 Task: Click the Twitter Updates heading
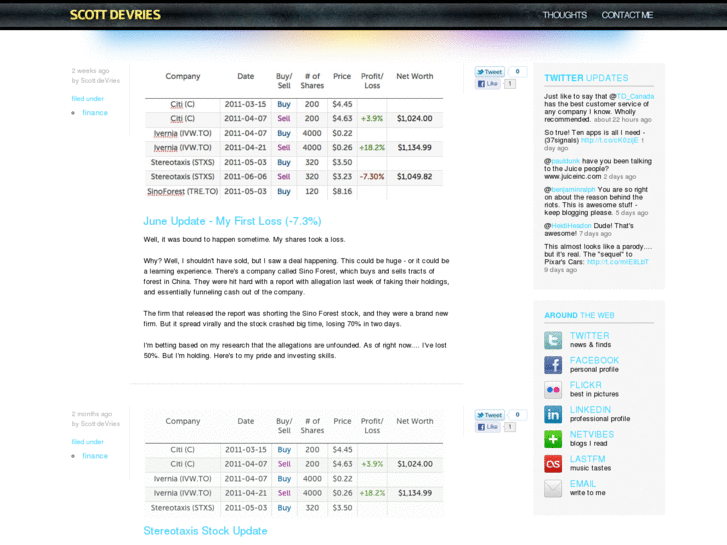[x=586, y=78]
